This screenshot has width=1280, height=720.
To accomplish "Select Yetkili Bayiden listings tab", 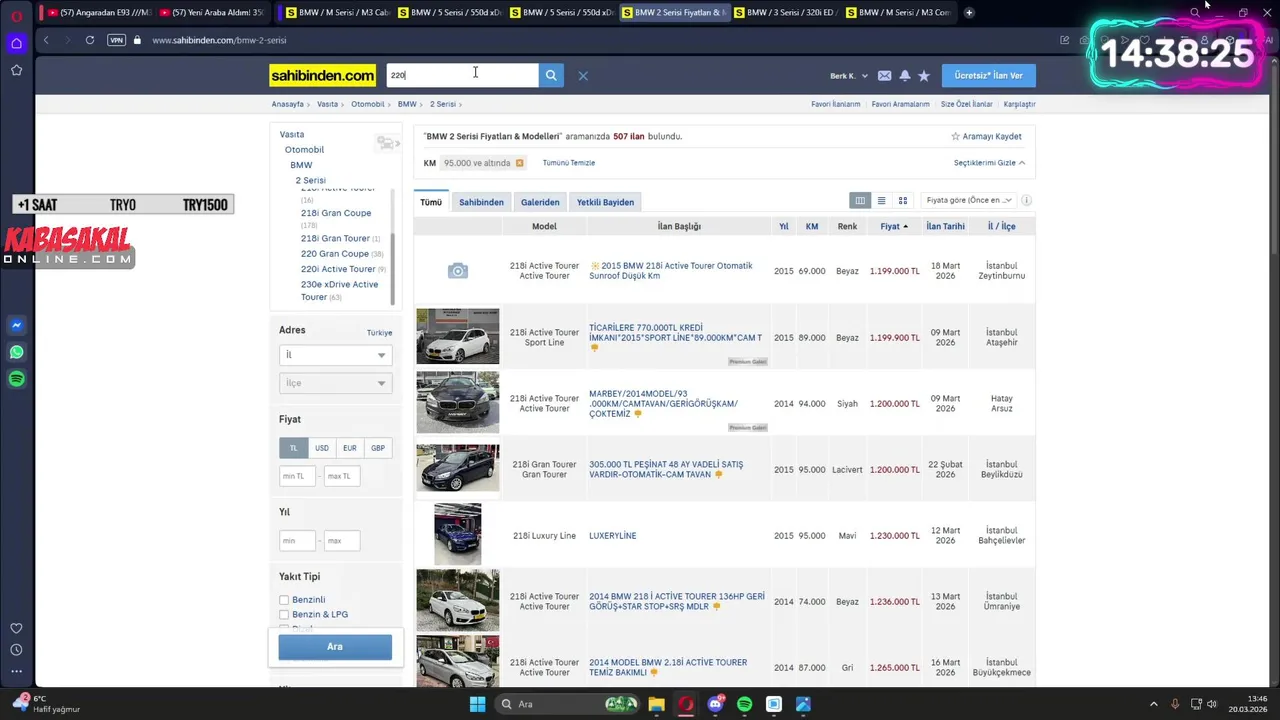I will click(x=605, y=202).
